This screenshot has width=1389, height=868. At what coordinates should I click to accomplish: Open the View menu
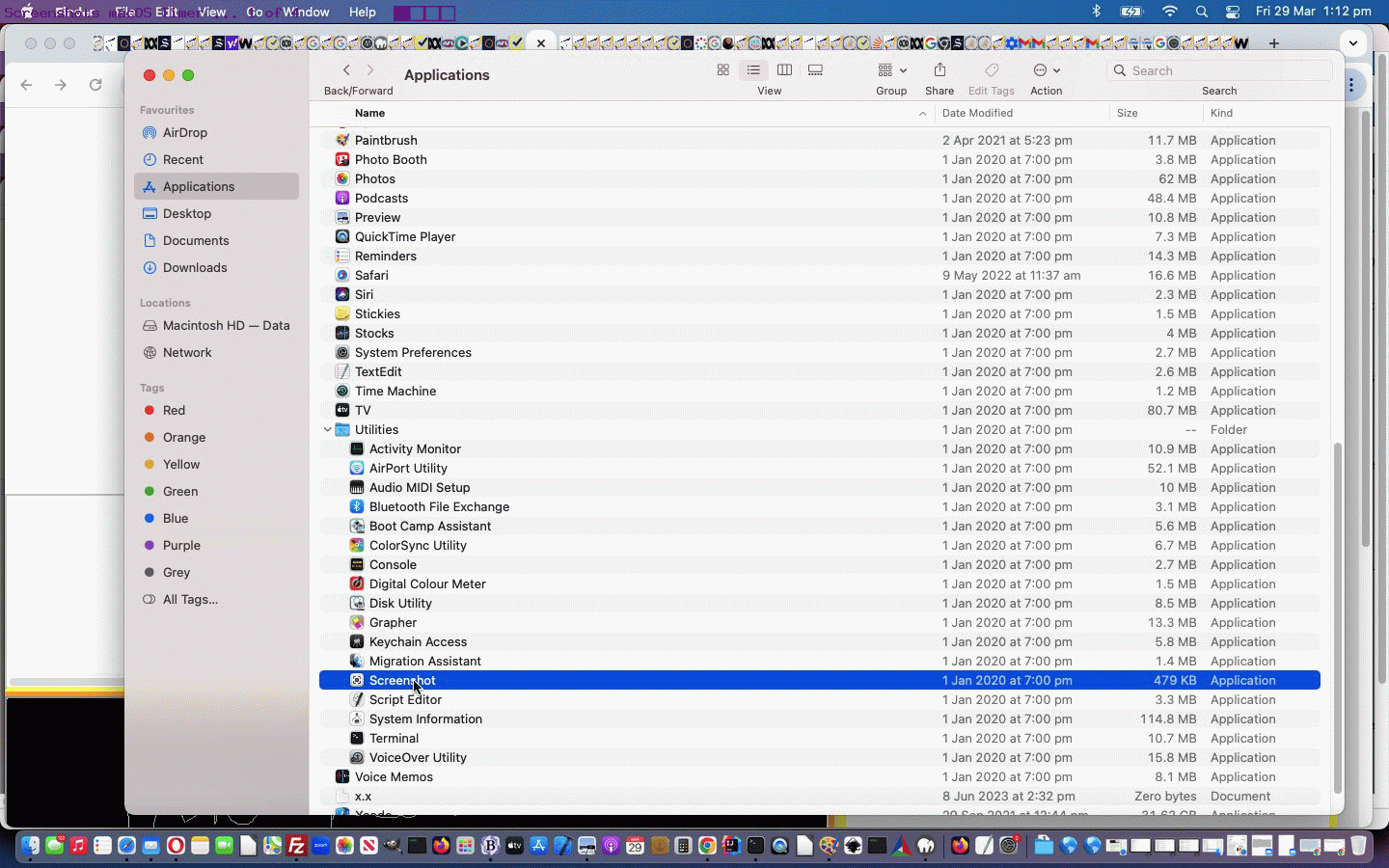pos(211,12)
